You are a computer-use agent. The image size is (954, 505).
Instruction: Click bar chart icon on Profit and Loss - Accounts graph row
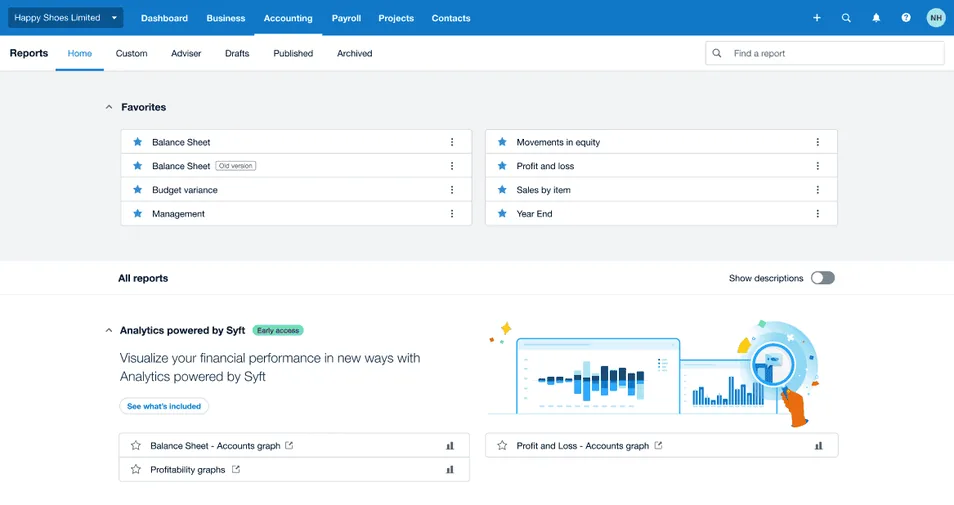[819, 445]
